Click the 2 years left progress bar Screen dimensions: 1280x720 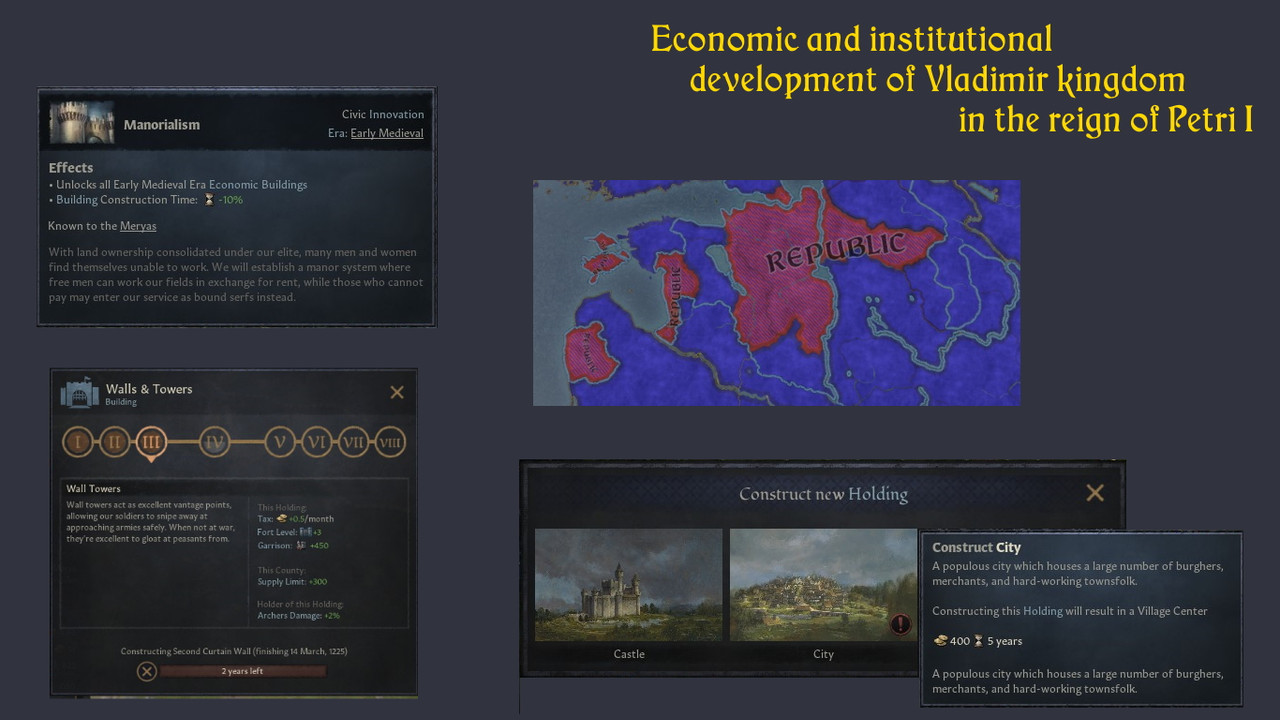[x=243, y=671]
